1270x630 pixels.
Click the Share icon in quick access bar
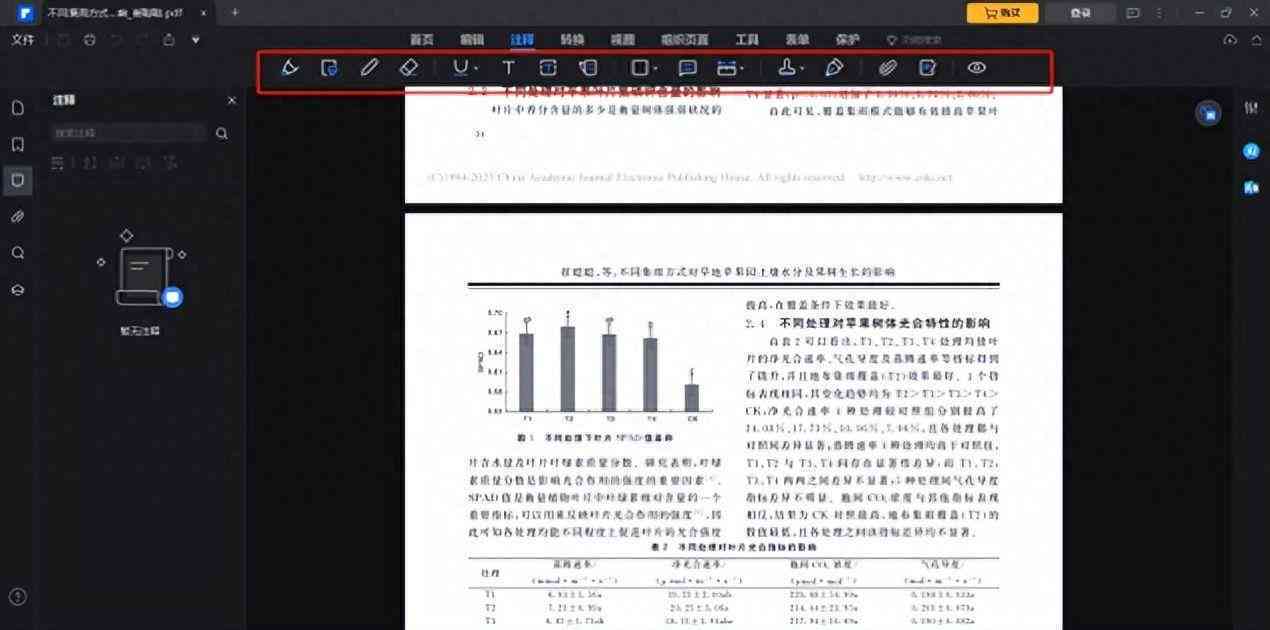click(x=169, y=40)
